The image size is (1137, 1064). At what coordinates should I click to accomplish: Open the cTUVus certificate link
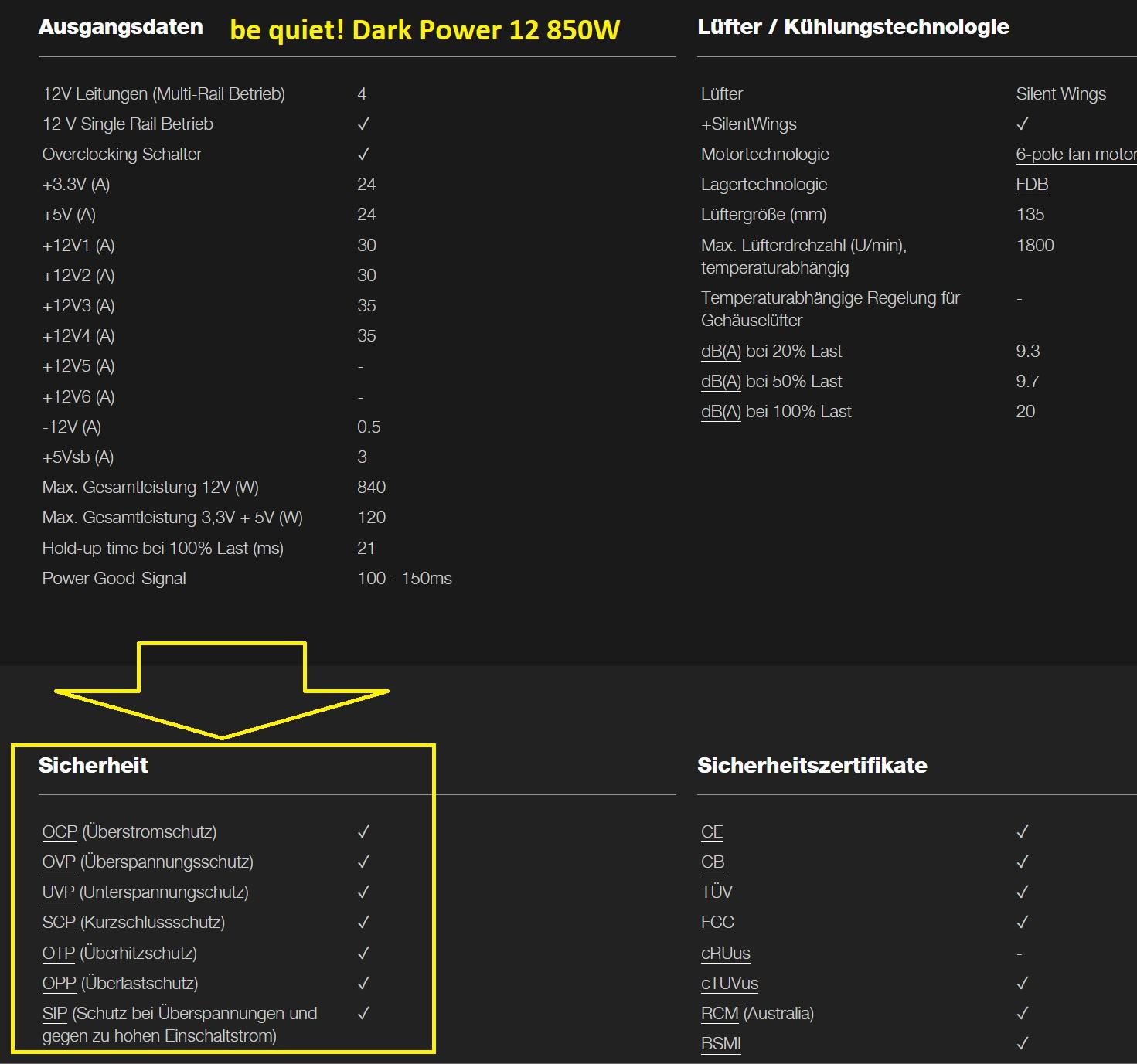click(730, 984)
